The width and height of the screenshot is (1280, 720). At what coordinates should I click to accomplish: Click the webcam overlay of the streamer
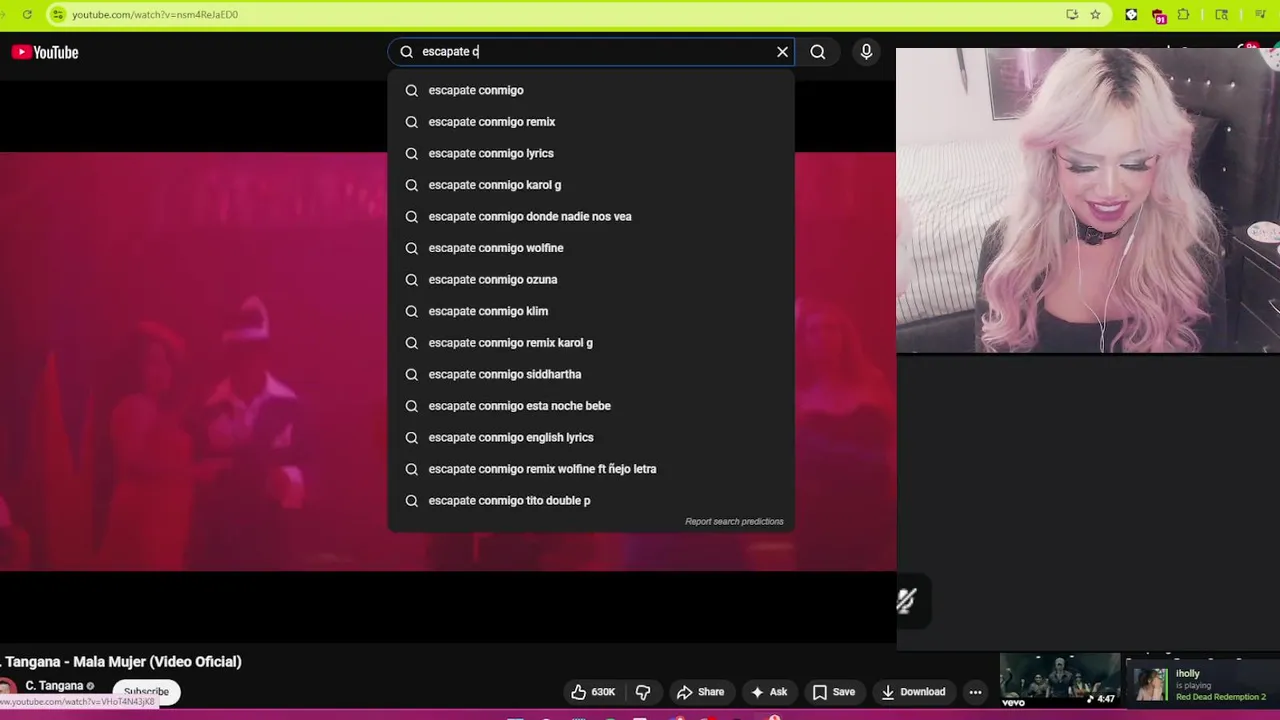point(1088,200)
